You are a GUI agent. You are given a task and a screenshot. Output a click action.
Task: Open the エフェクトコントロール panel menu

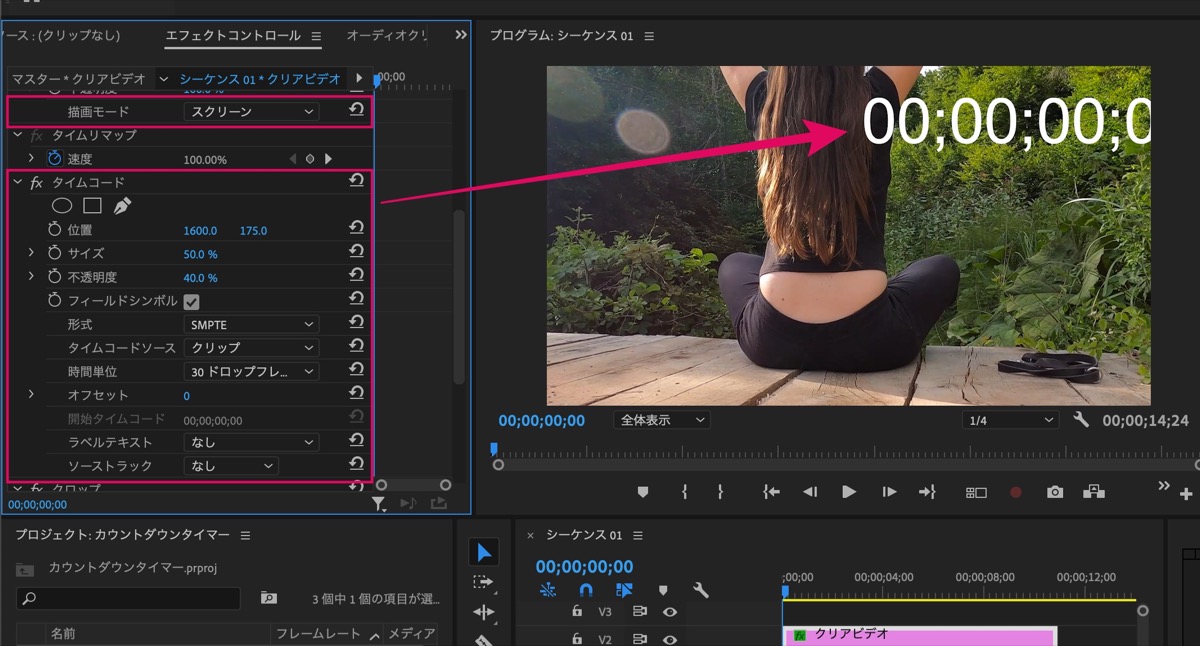[316, 36]
